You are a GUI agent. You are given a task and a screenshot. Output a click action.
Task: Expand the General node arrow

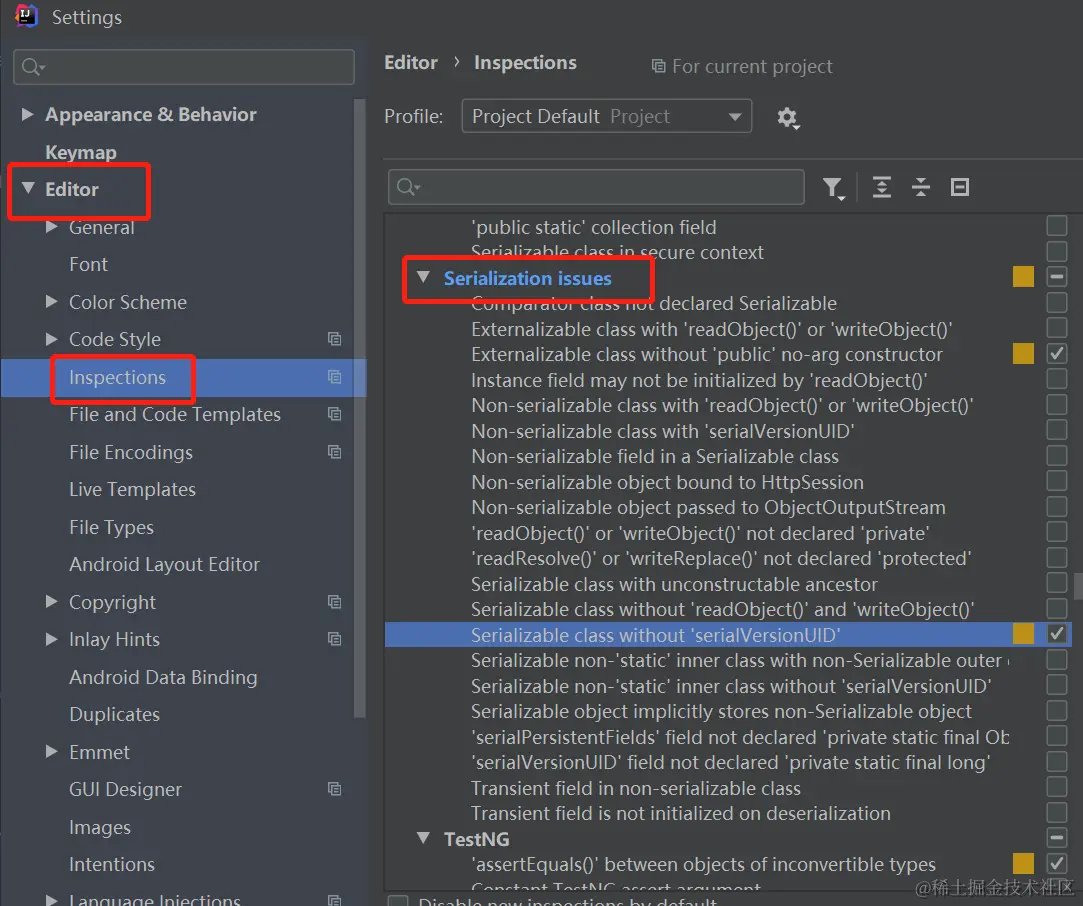pos(51,226)
